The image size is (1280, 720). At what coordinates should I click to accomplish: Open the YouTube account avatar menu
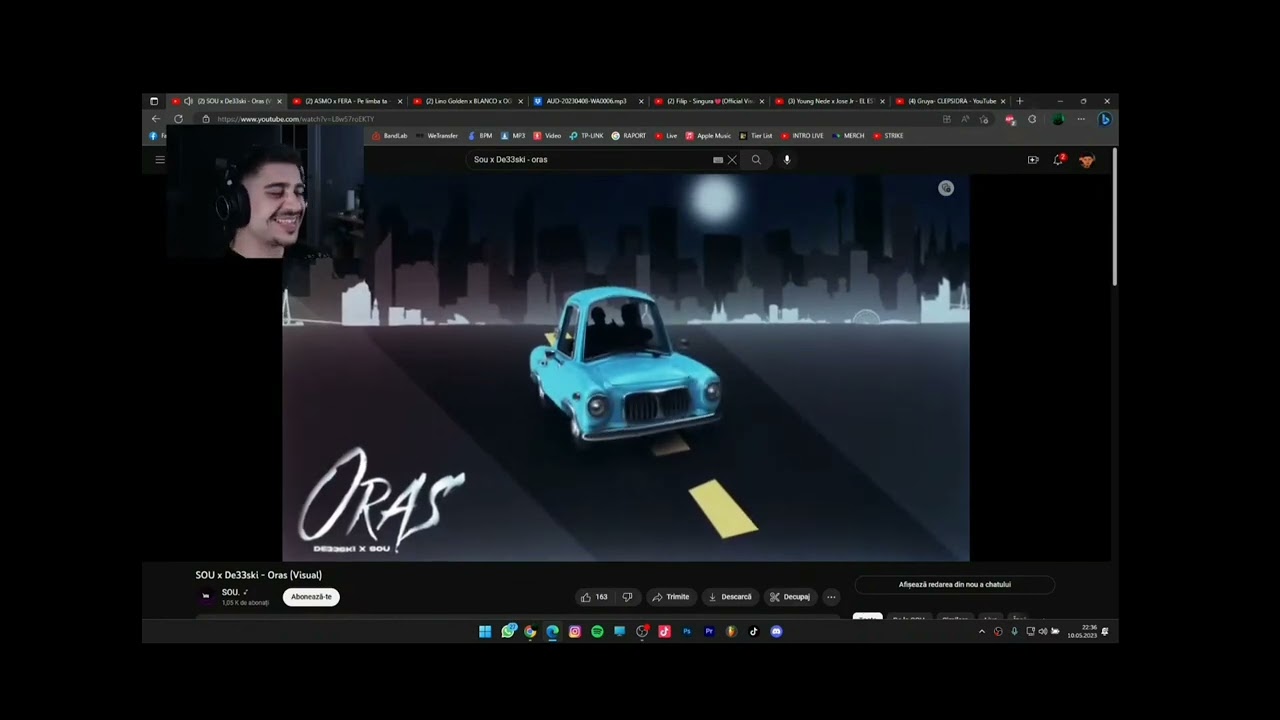tap(1086, 160)
